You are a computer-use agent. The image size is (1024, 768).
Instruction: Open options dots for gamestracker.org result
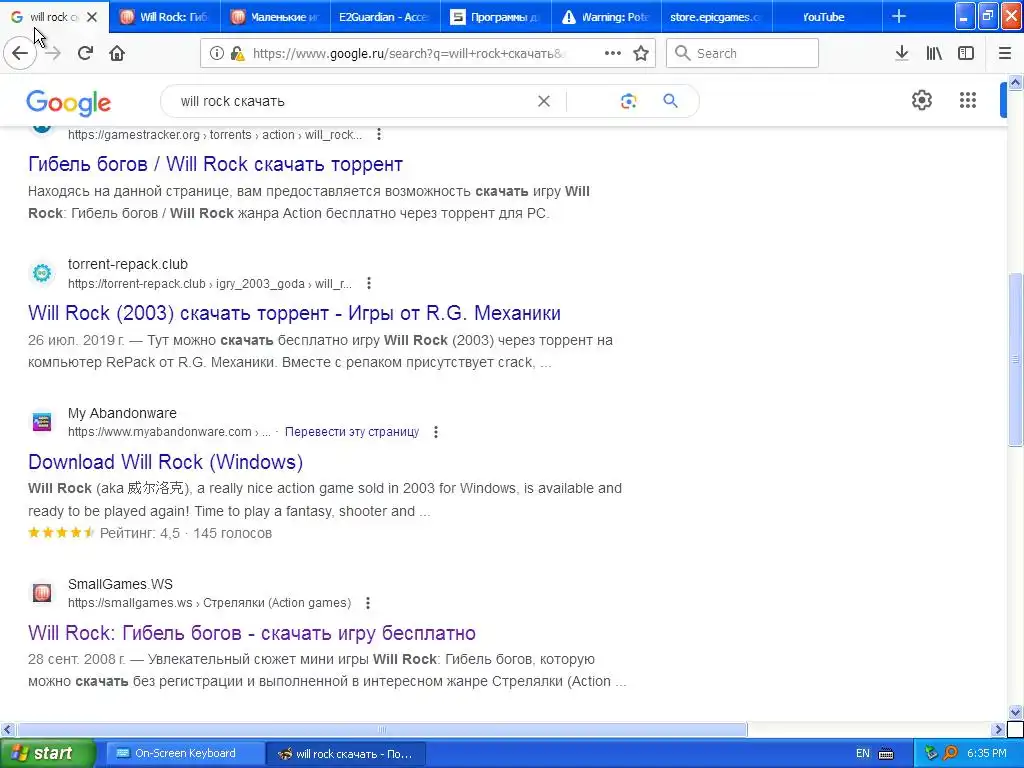tap(379, 135)
